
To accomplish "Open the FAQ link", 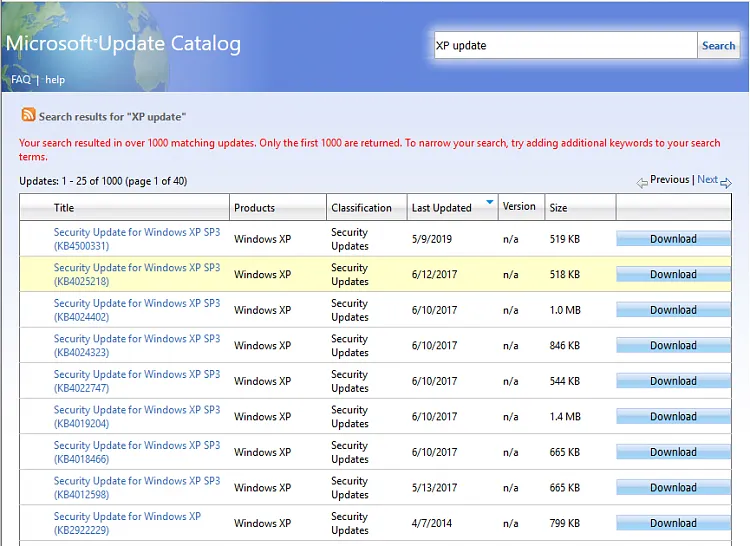I will [21, 79].
